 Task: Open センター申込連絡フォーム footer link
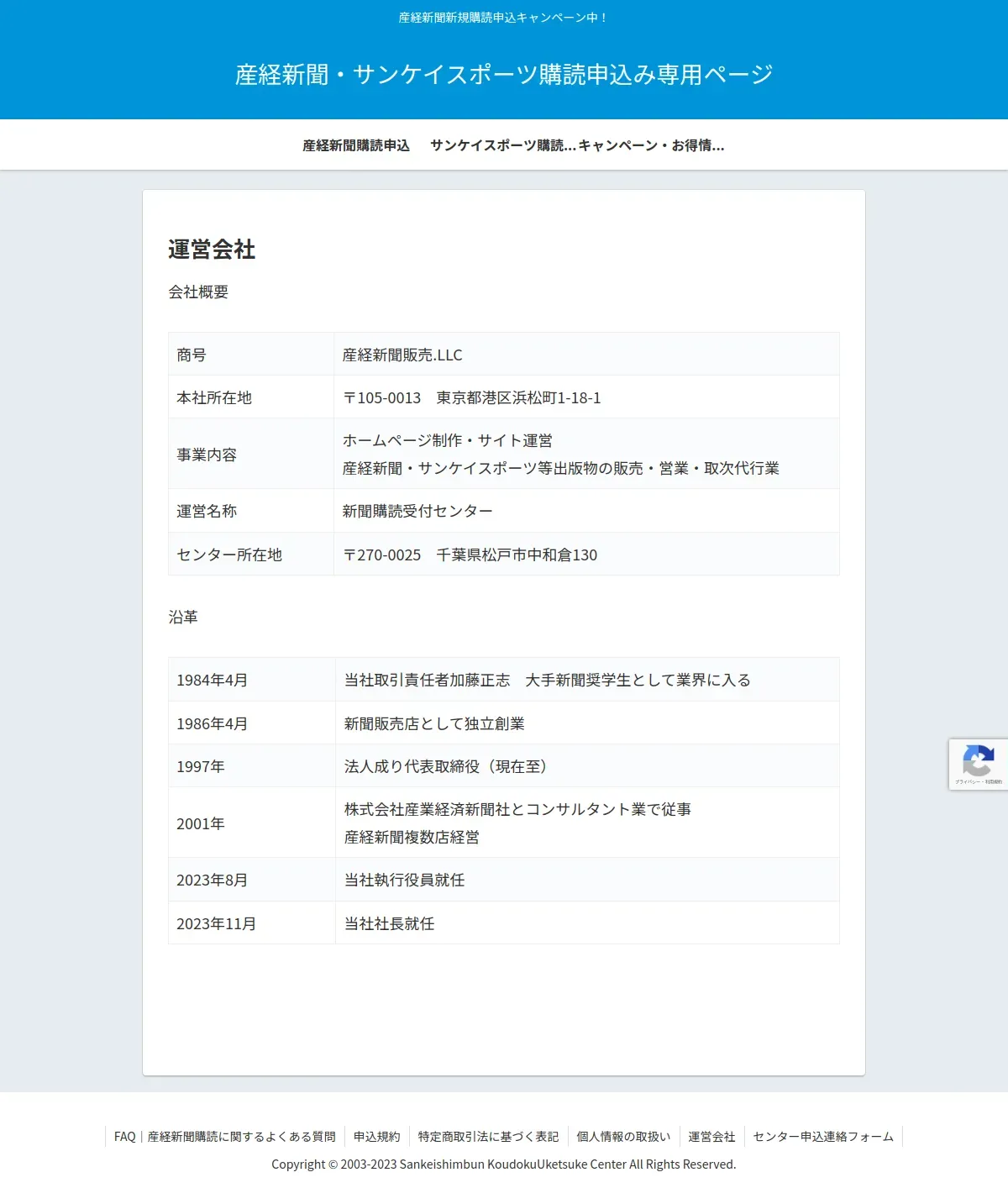[823, 1137]
